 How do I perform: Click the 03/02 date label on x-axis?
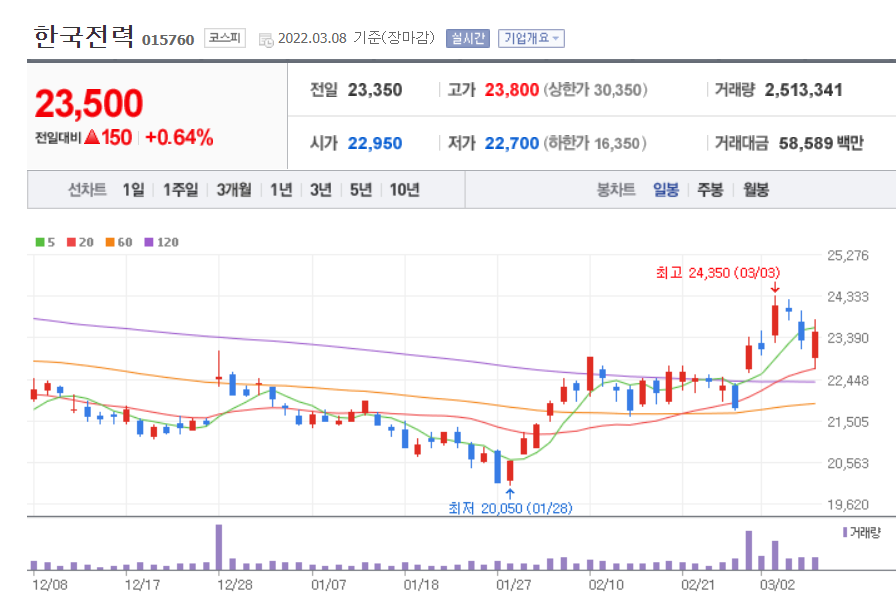tap(777, 585)
